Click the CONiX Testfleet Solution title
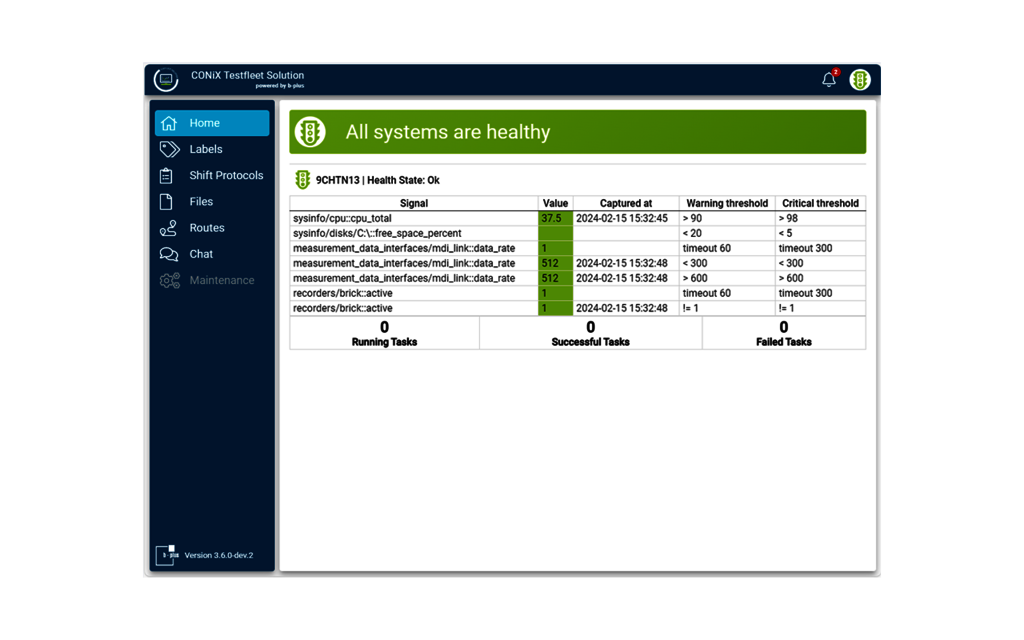Viewport: 1024px width, 640px height. (248, 75)
